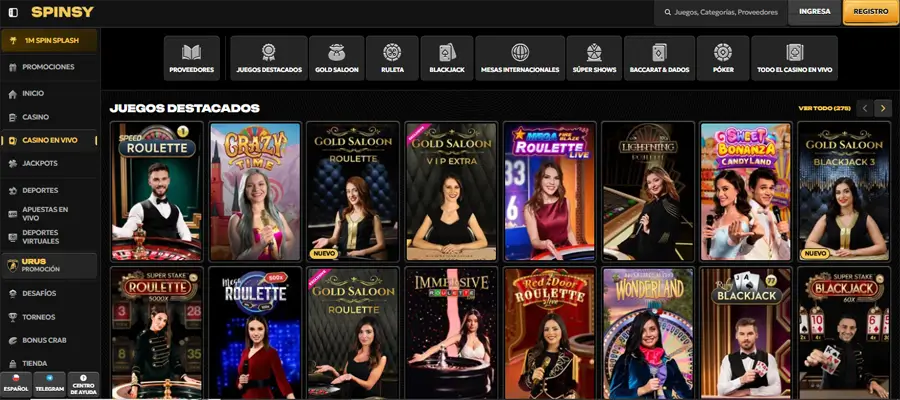The height and width of the screenshot is (400, 900).
Task: Select the Póker category tile
Action: (x=723, y=59)
